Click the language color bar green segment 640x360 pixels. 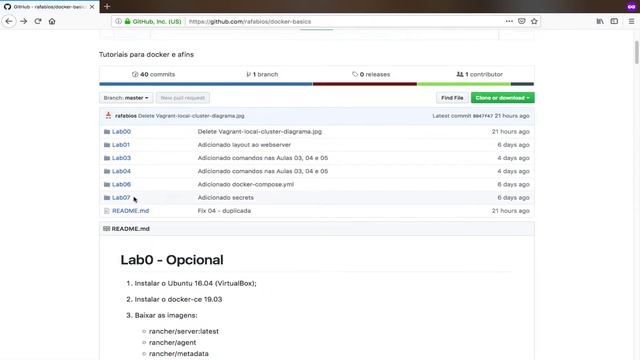(463, 84)
